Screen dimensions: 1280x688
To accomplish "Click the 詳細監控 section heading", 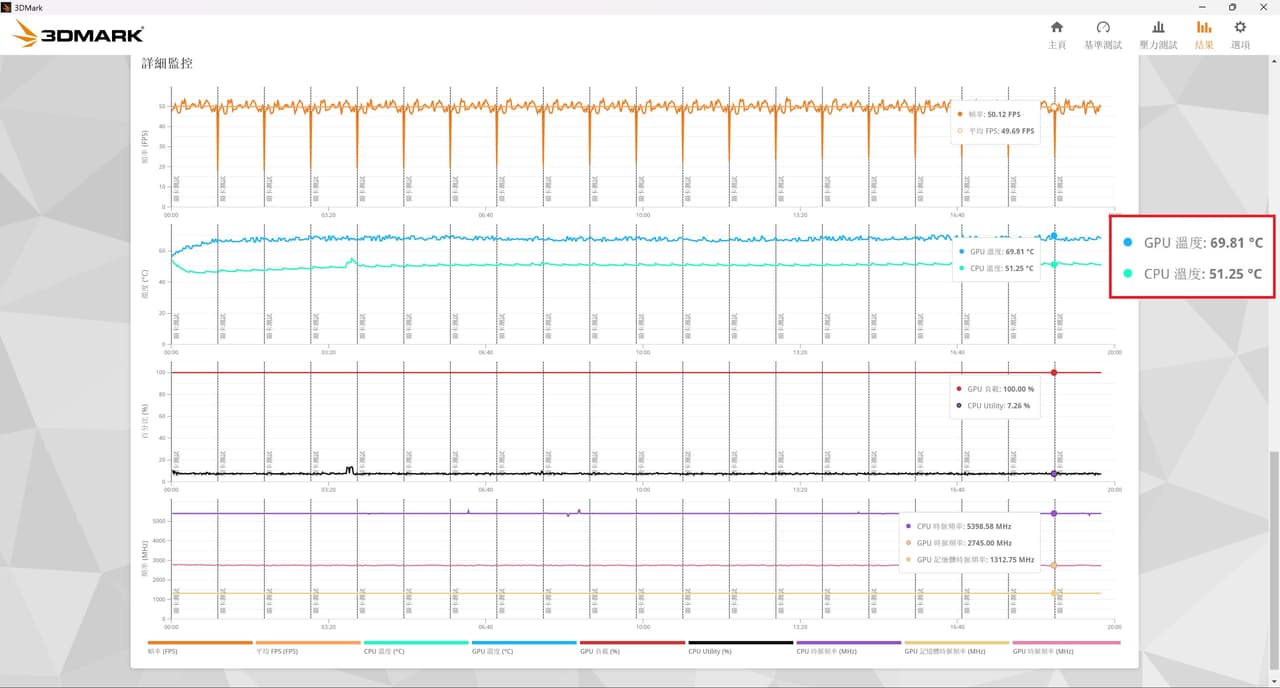I will [167, 63].
